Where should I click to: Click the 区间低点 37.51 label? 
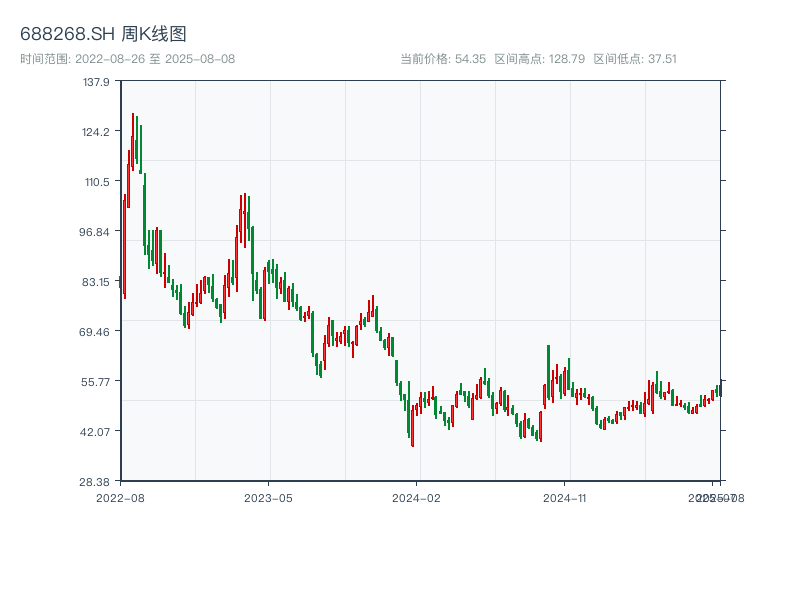635,59
